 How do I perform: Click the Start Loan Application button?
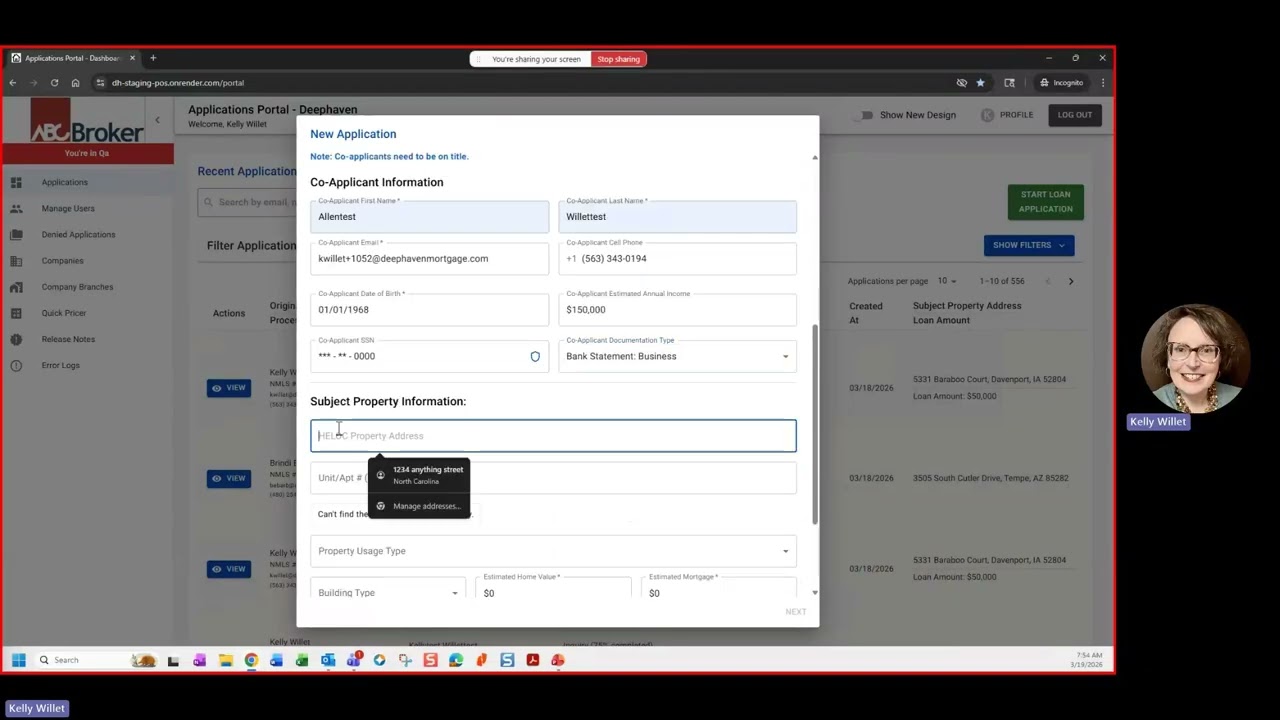(1045, 202)
